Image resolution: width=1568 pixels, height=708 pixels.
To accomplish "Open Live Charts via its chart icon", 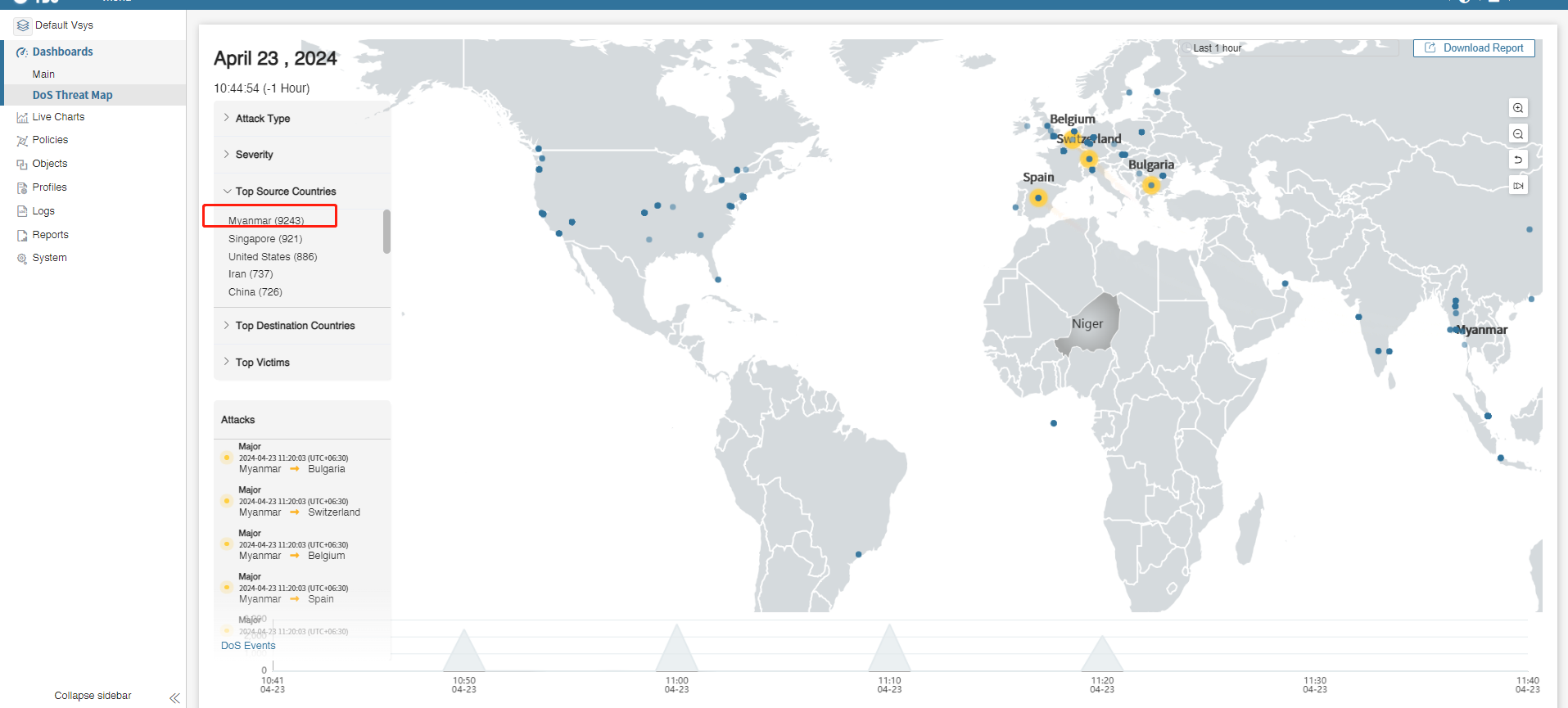I will pyautogui.click(x=22, y=118).
